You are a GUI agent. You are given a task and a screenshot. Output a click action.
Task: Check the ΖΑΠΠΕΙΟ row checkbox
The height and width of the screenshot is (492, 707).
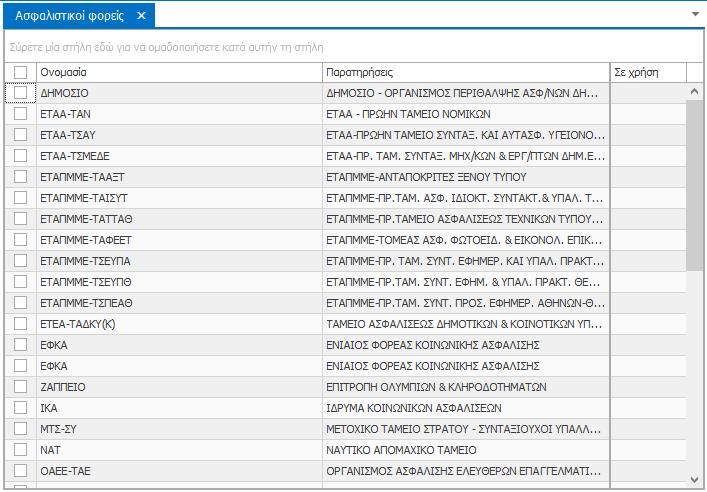[20, 387]
